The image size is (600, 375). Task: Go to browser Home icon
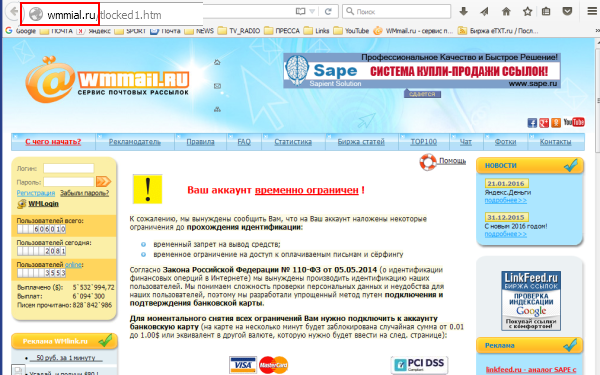pos(506,11)
